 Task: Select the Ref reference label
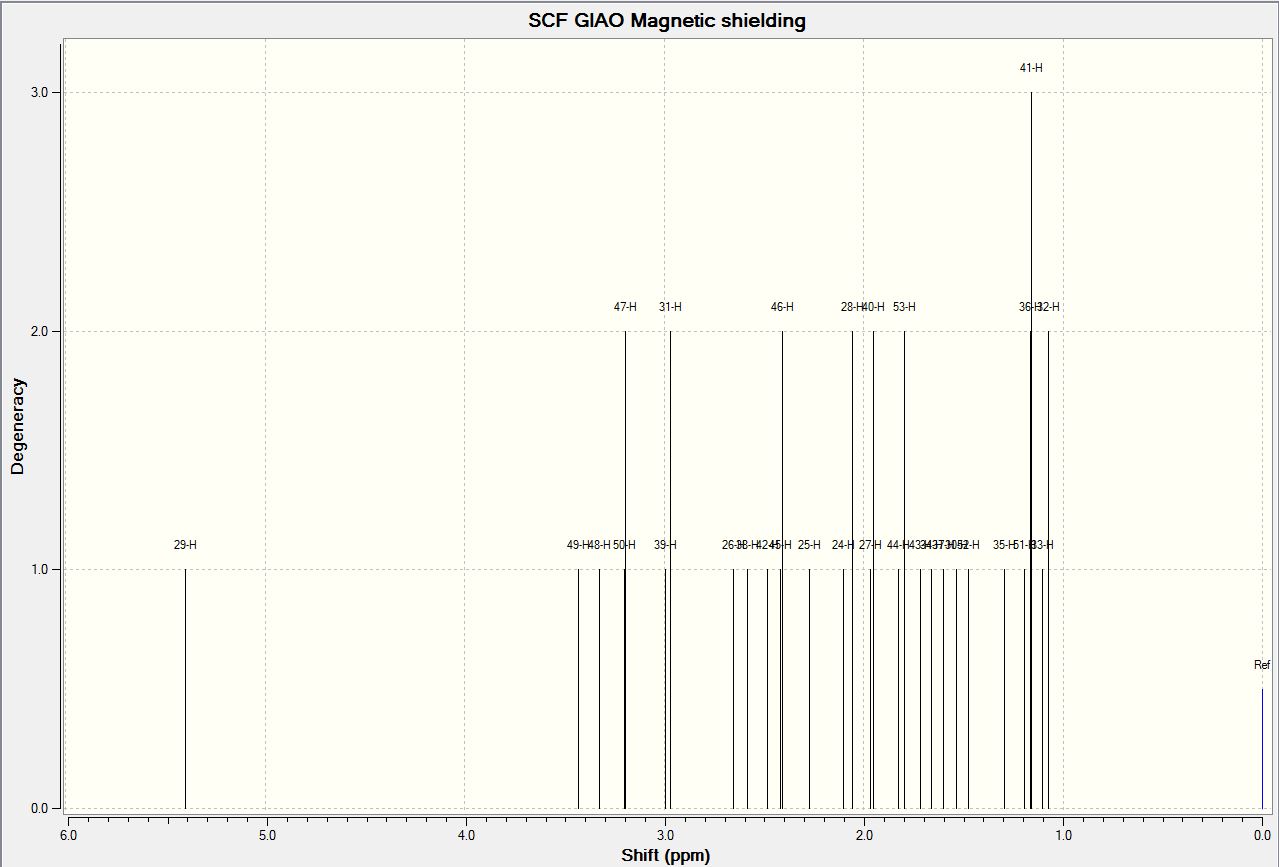1262,665
